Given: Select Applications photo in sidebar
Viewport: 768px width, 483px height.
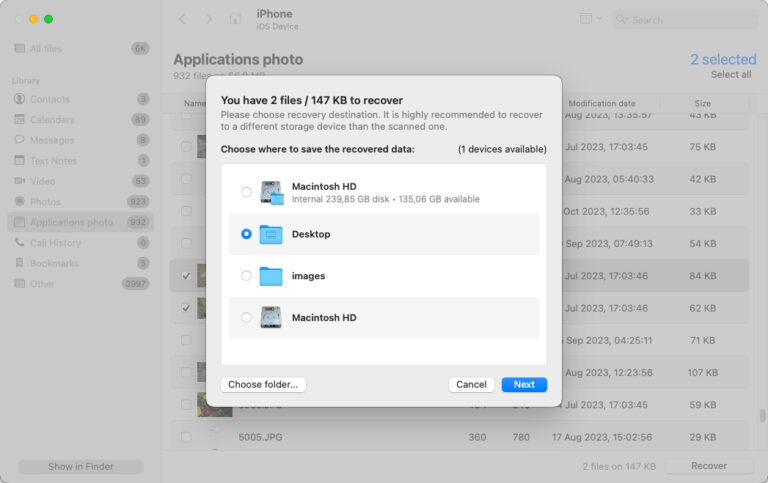Looking at the screenshot, I should click(81, 222).
